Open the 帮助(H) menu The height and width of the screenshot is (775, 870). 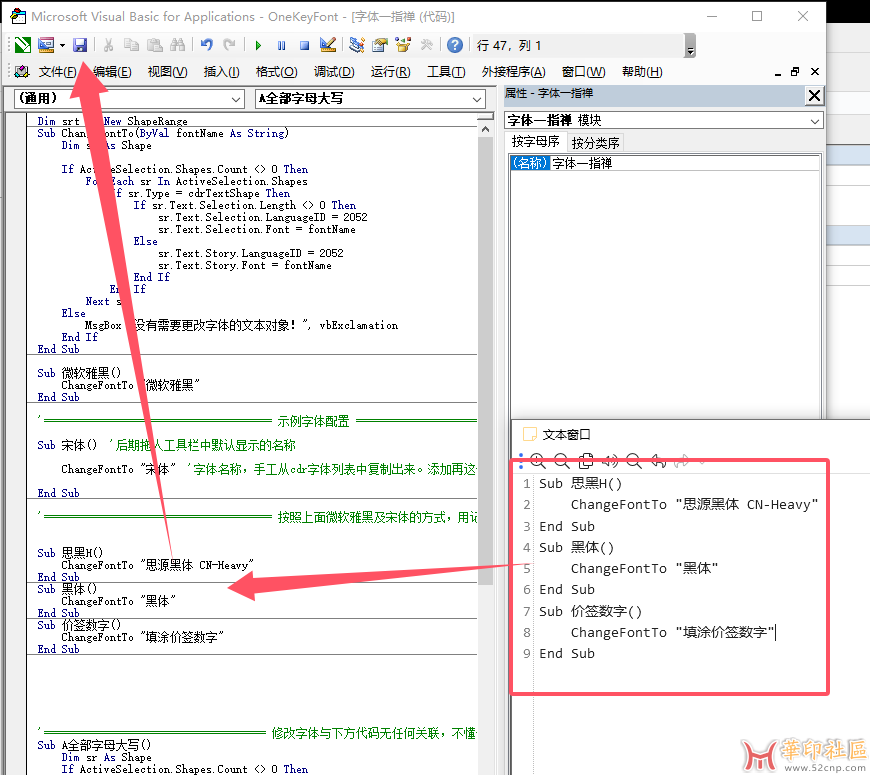642,72
